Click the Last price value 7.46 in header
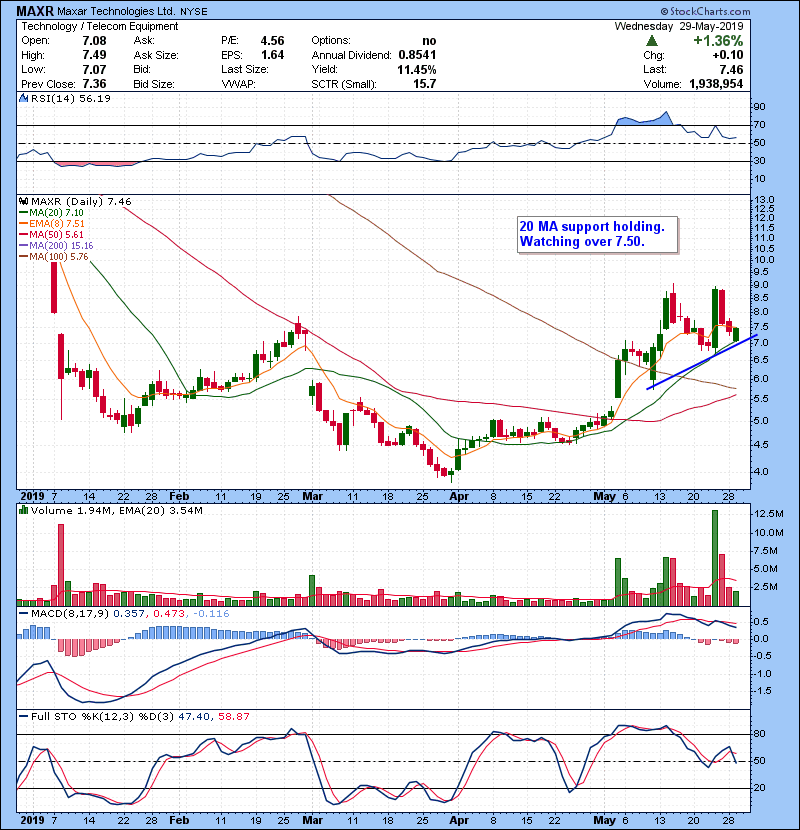Viewport: 800px width, 830px height. click(731, 69)
